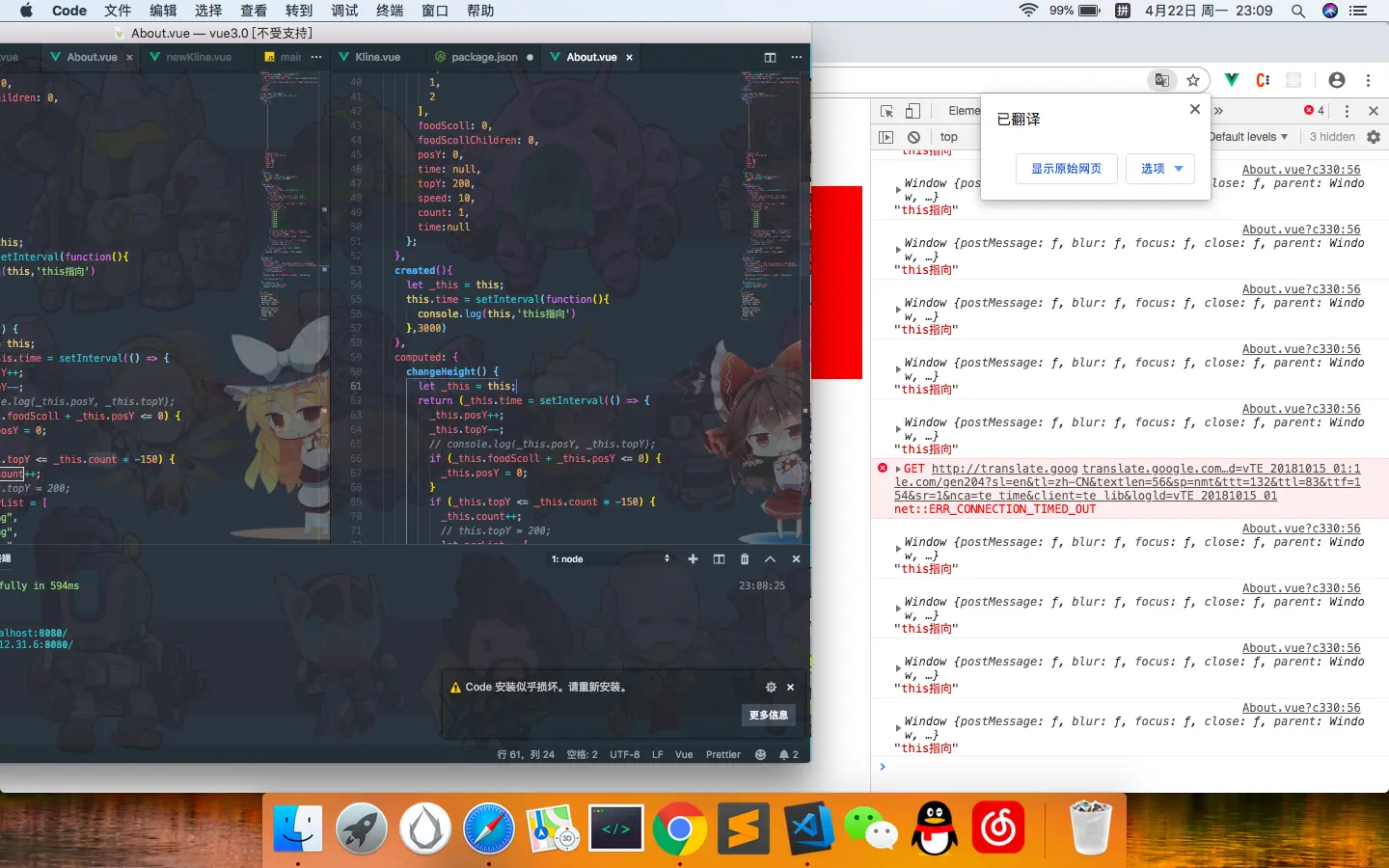Open the top JavaScript context selector
1389x868 pixels.
coord(949,137)
